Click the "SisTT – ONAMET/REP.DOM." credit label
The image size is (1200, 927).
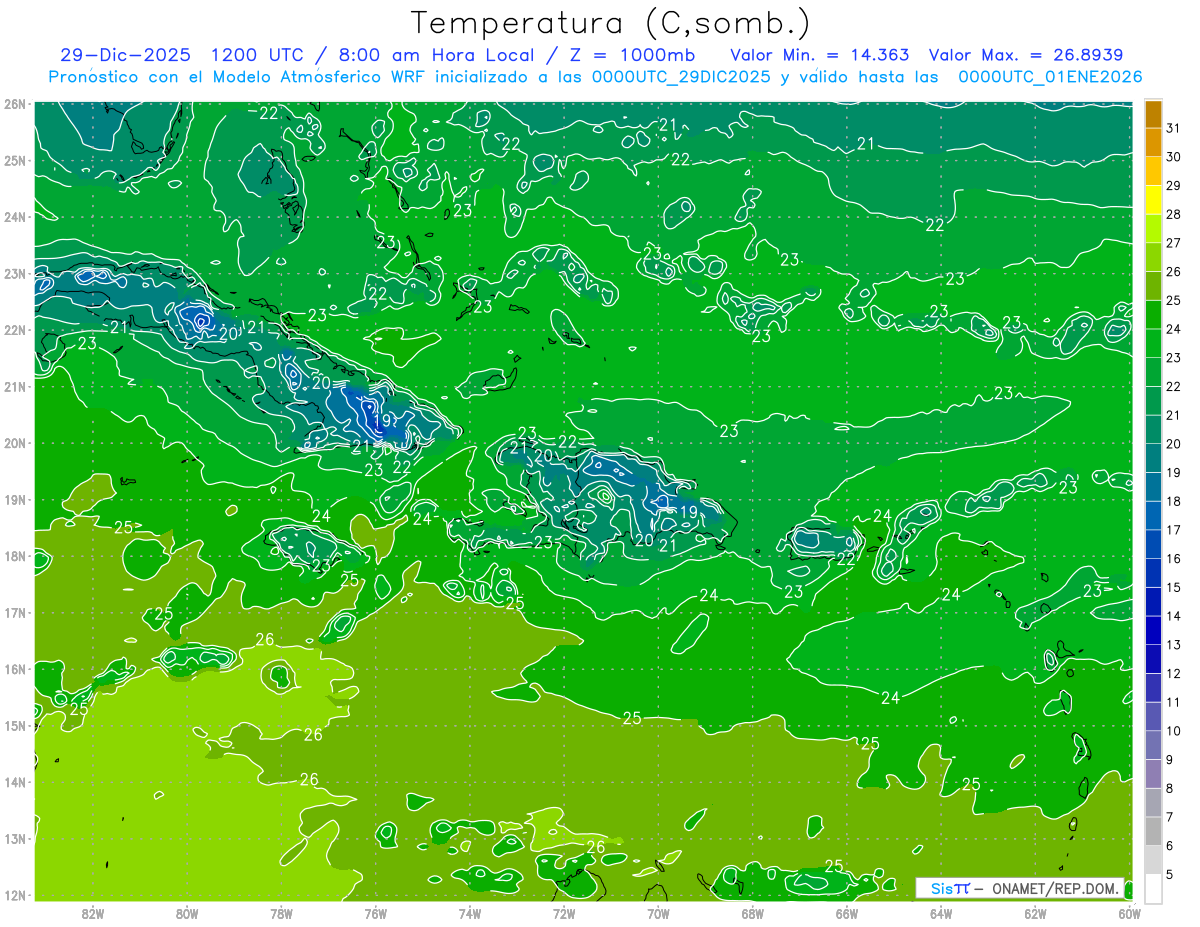[x=1020, y=888]
